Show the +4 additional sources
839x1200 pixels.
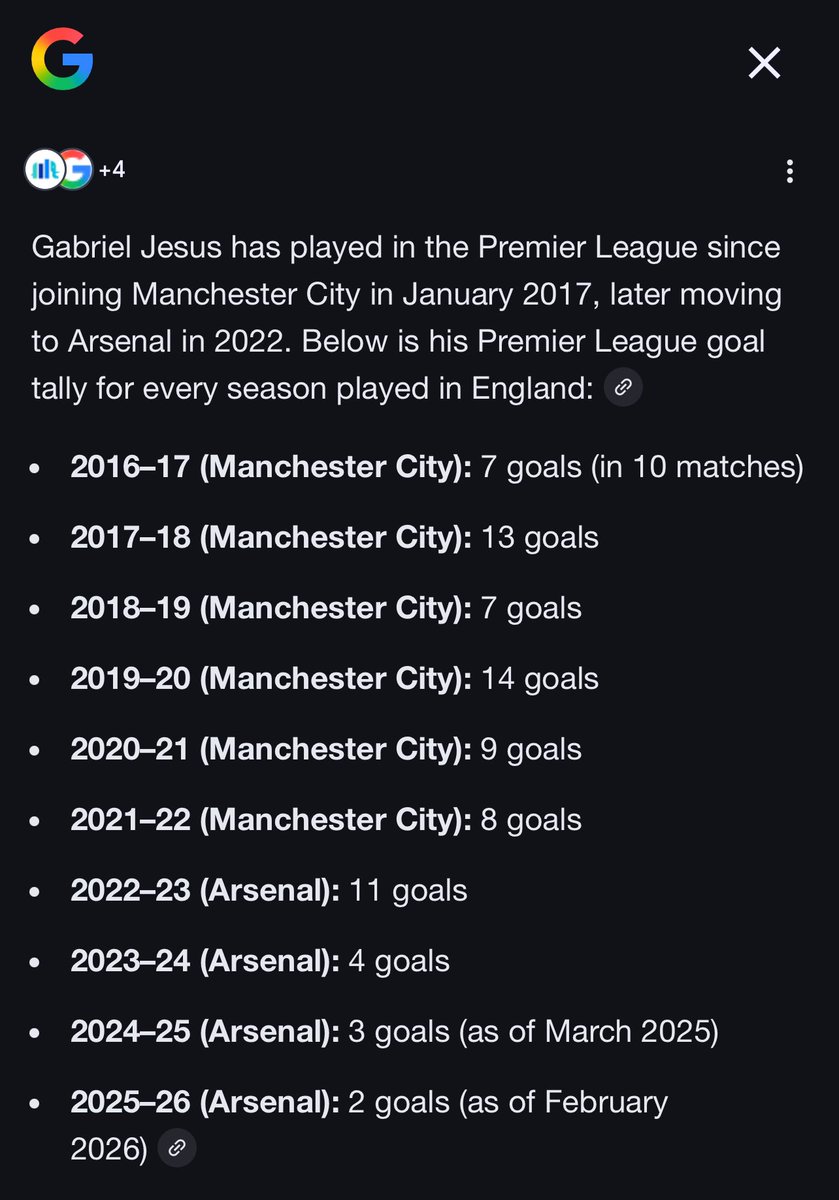pyautogui.click(x=112, y=170)
